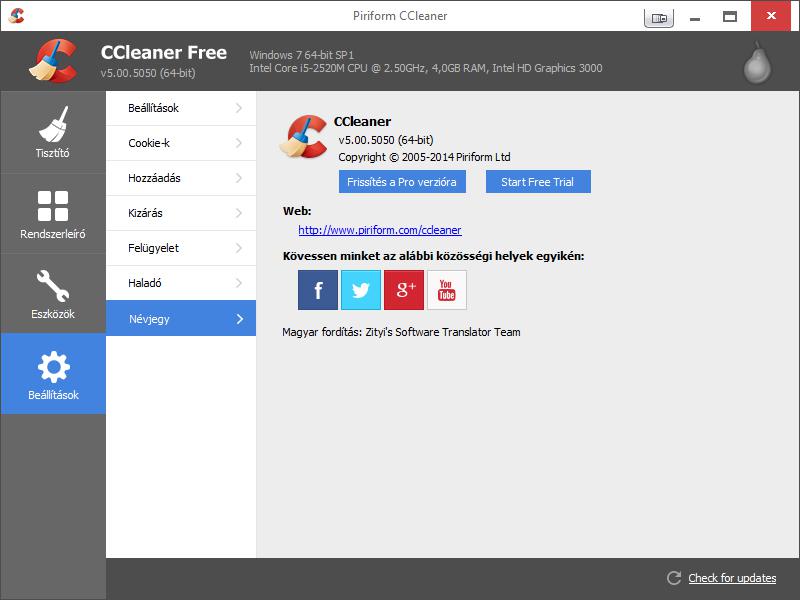800x600 pixels.
Task: Open the Tisztító cleaner section
Action: pyautogui.click(x=53, y=132)
